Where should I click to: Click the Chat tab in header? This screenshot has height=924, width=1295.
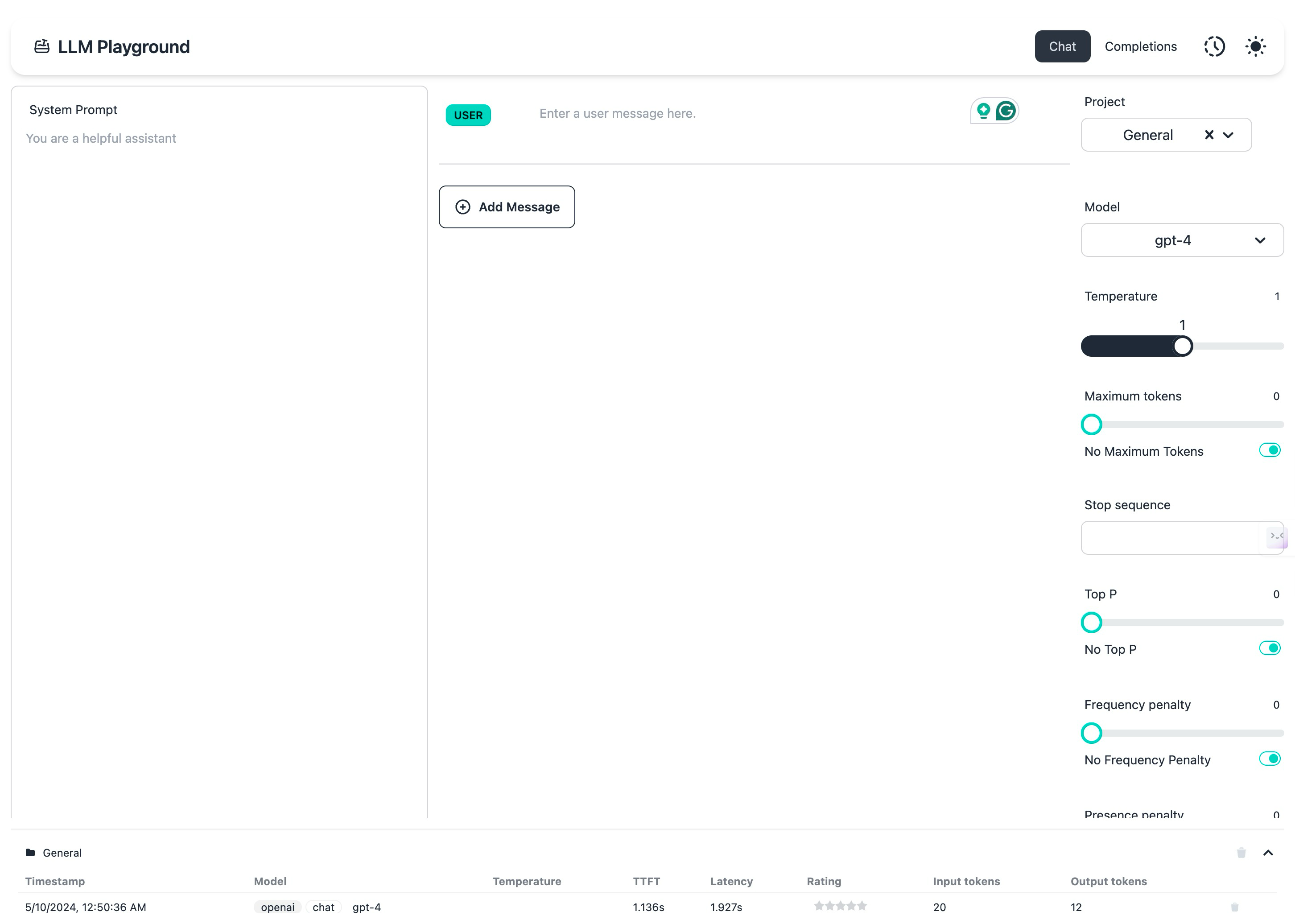[1062, 46]
